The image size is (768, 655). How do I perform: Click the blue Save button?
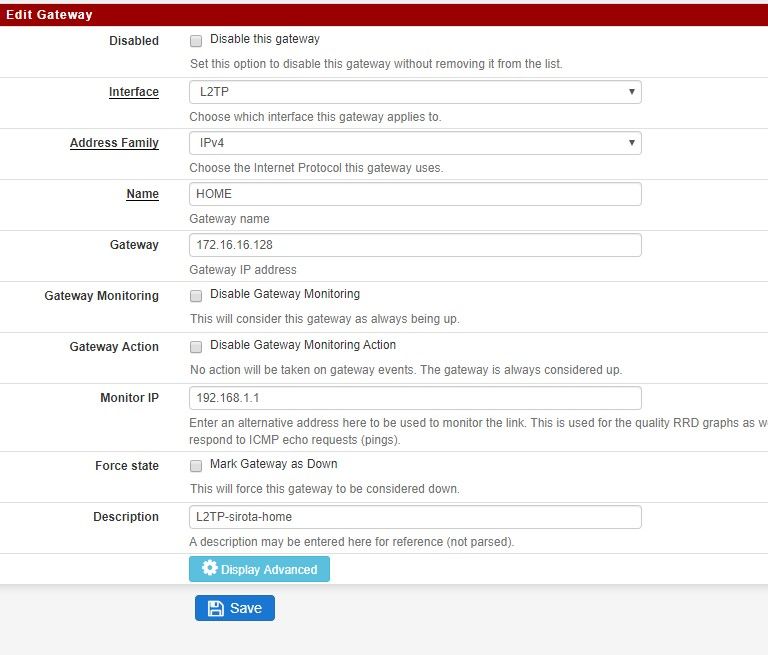235,608
